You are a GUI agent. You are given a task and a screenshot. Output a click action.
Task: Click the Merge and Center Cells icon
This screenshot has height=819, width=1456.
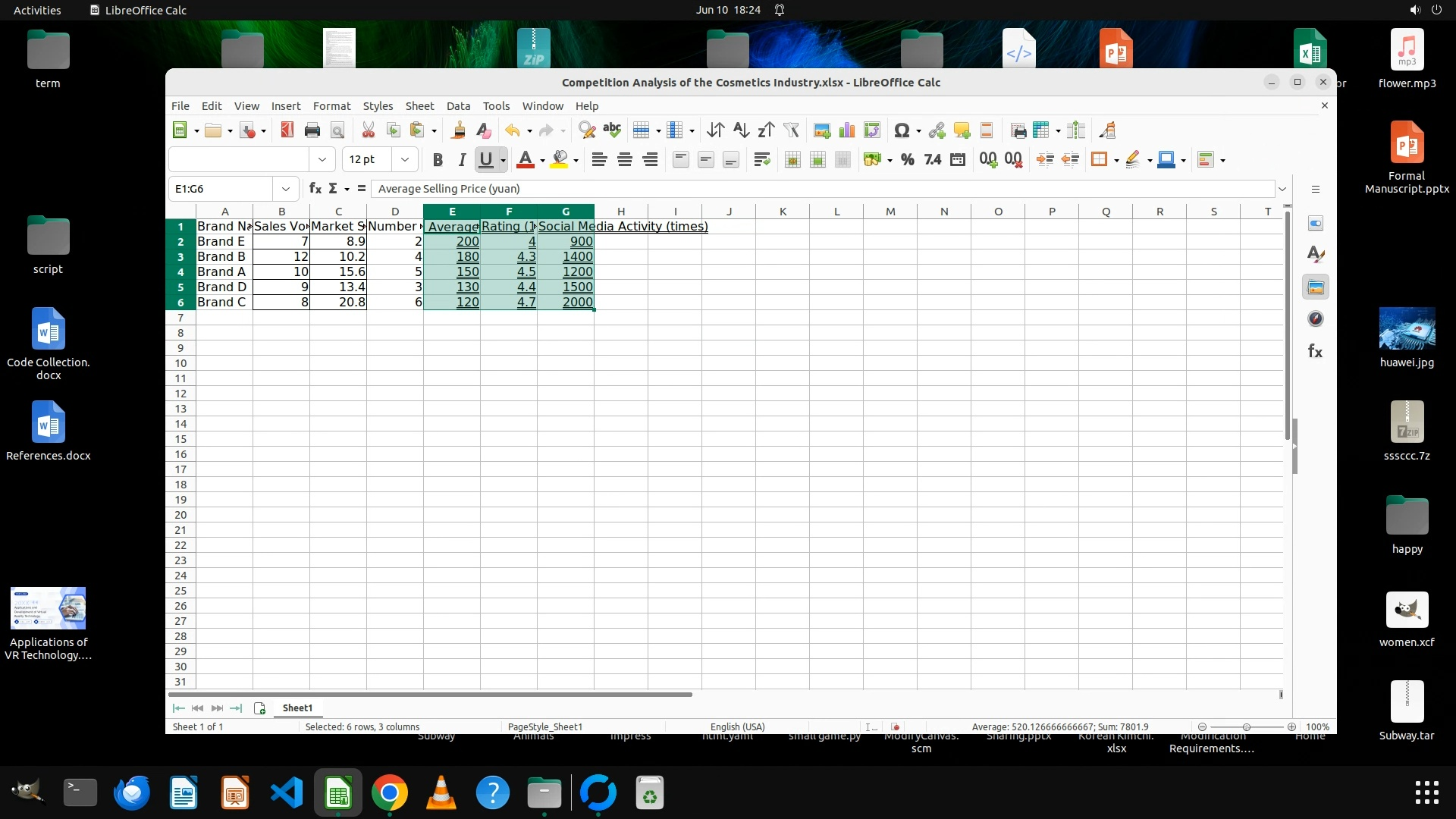(x=792, y=159)
